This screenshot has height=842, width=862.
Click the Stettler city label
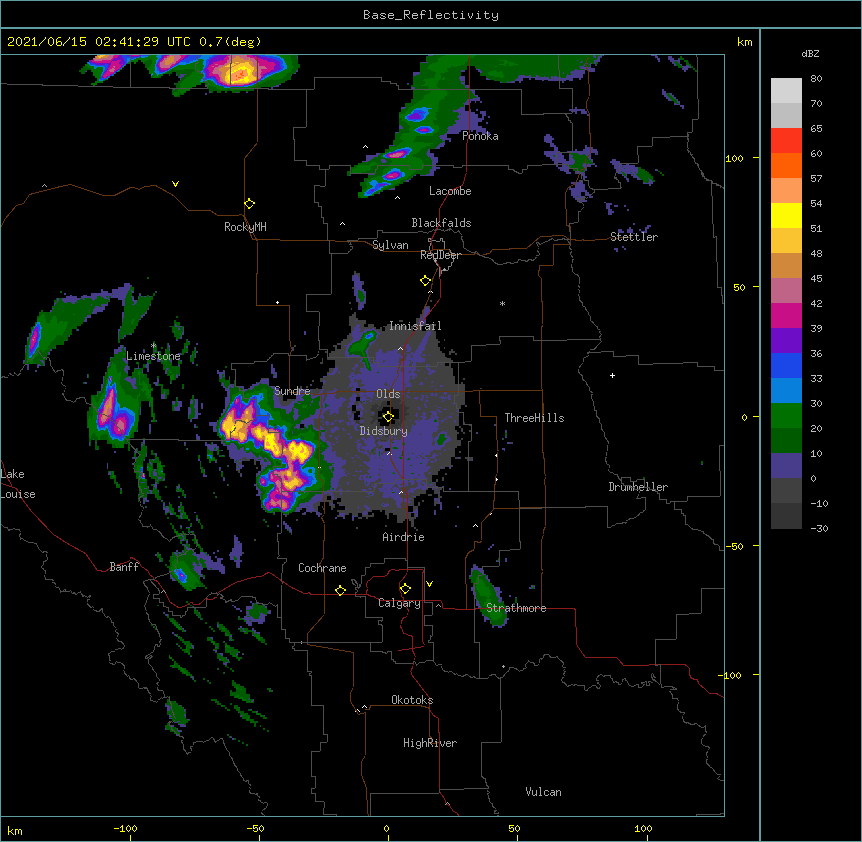[634, 237]
